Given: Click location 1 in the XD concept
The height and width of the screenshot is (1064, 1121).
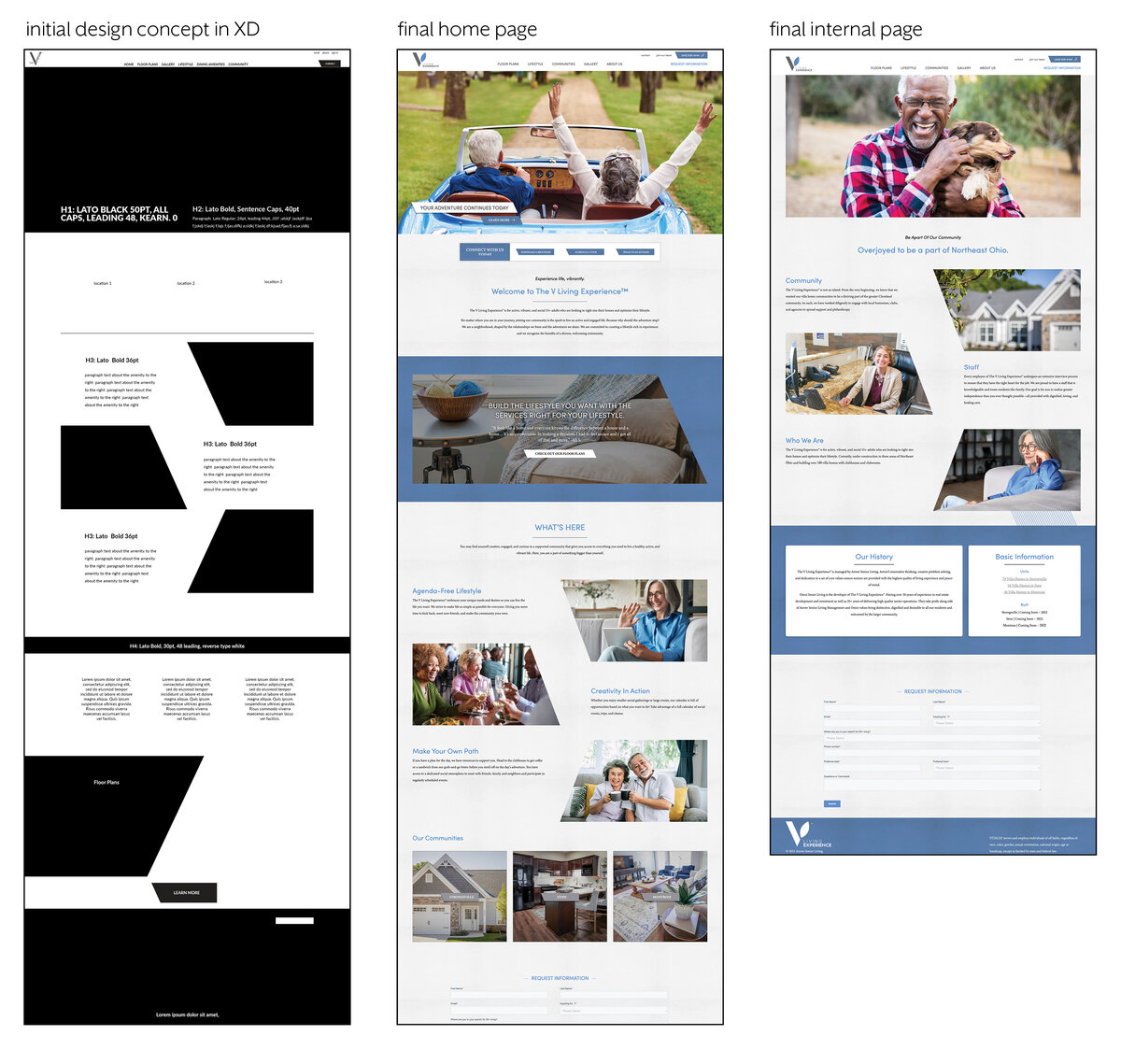Looking at the screenshot, I should point(103,283).
